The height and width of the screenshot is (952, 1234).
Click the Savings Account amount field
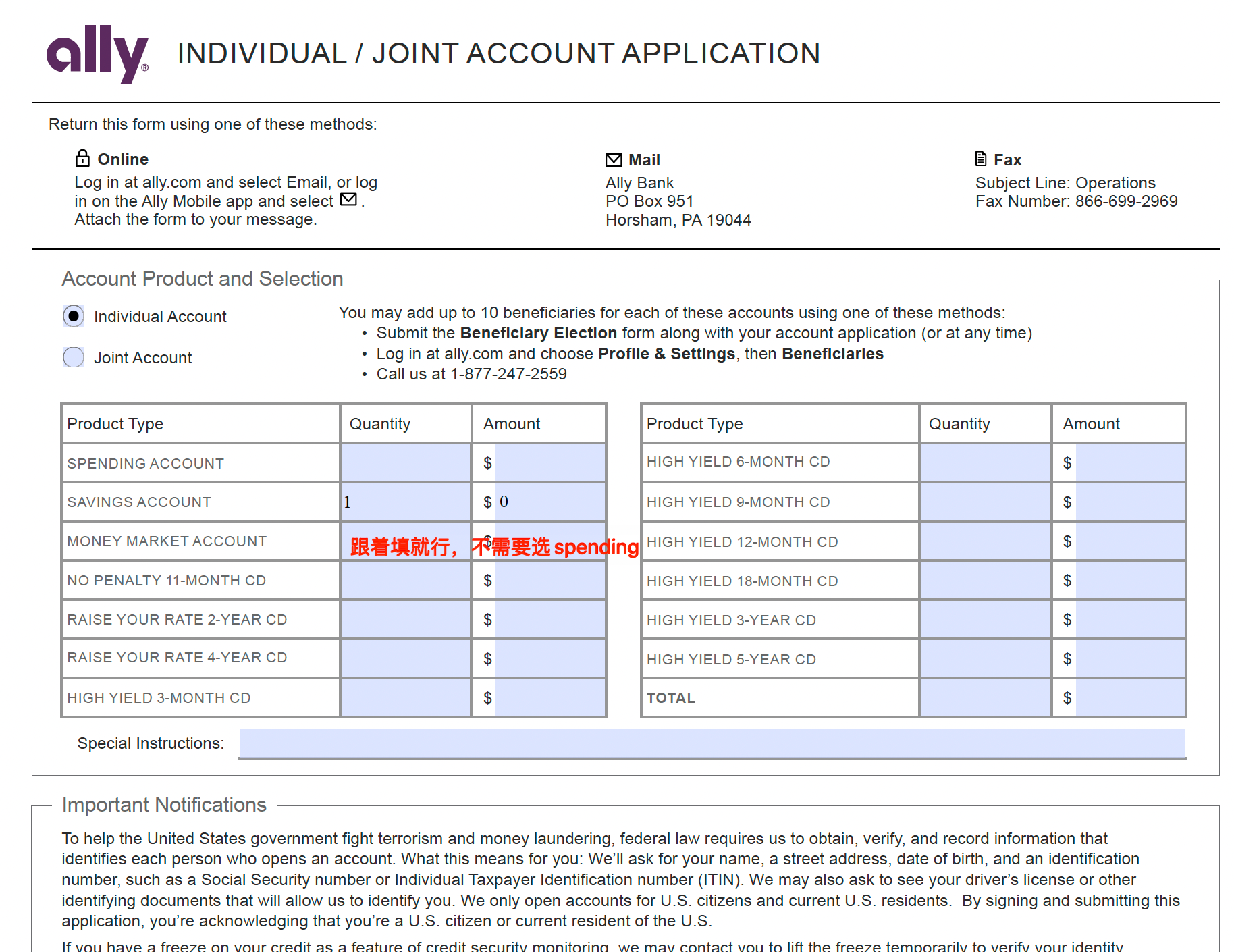pyautogui.click(x=549, y=502)
